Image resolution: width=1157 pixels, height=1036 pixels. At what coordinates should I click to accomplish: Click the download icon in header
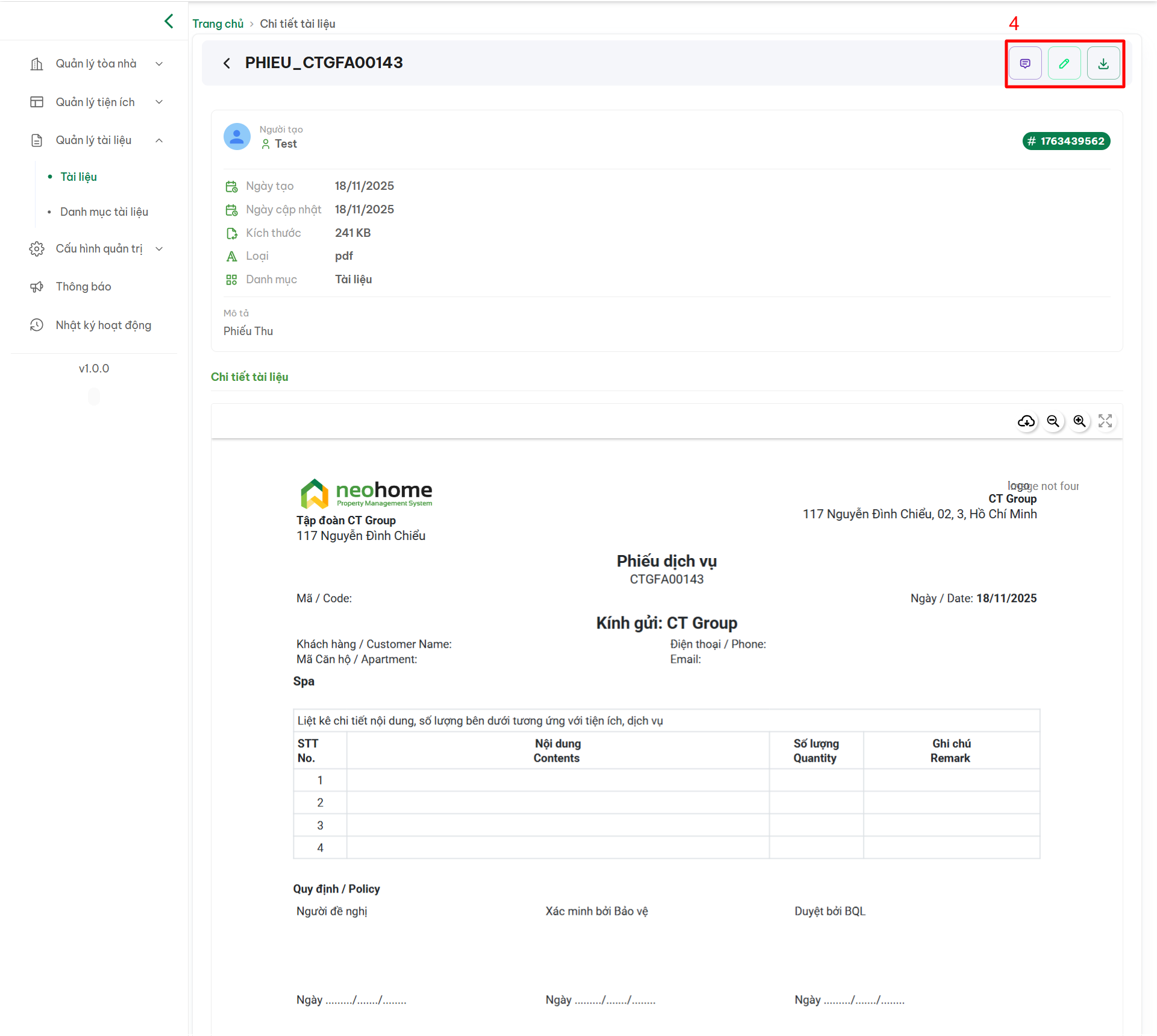1103,63
